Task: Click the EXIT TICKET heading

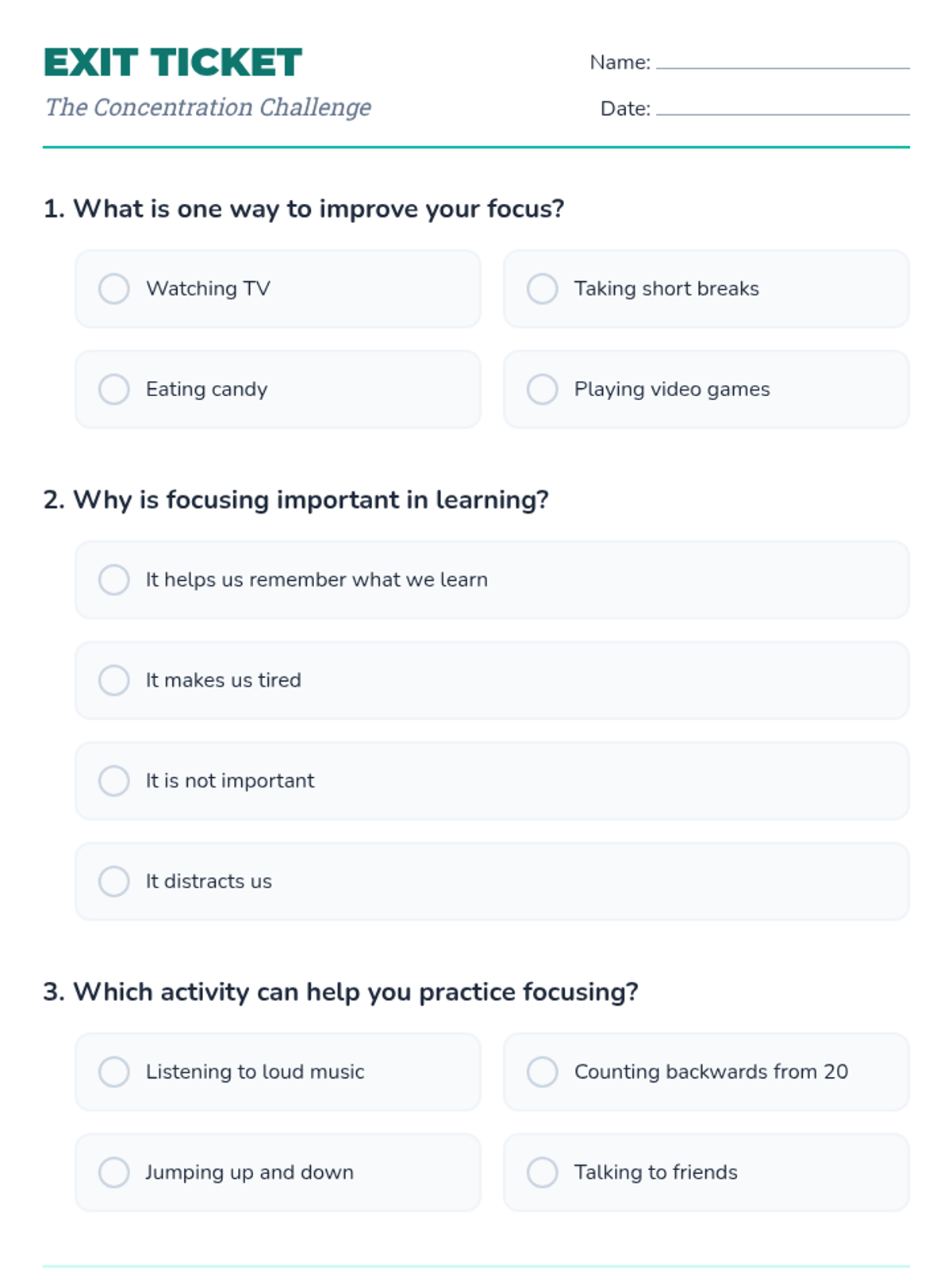Action: 173,63
